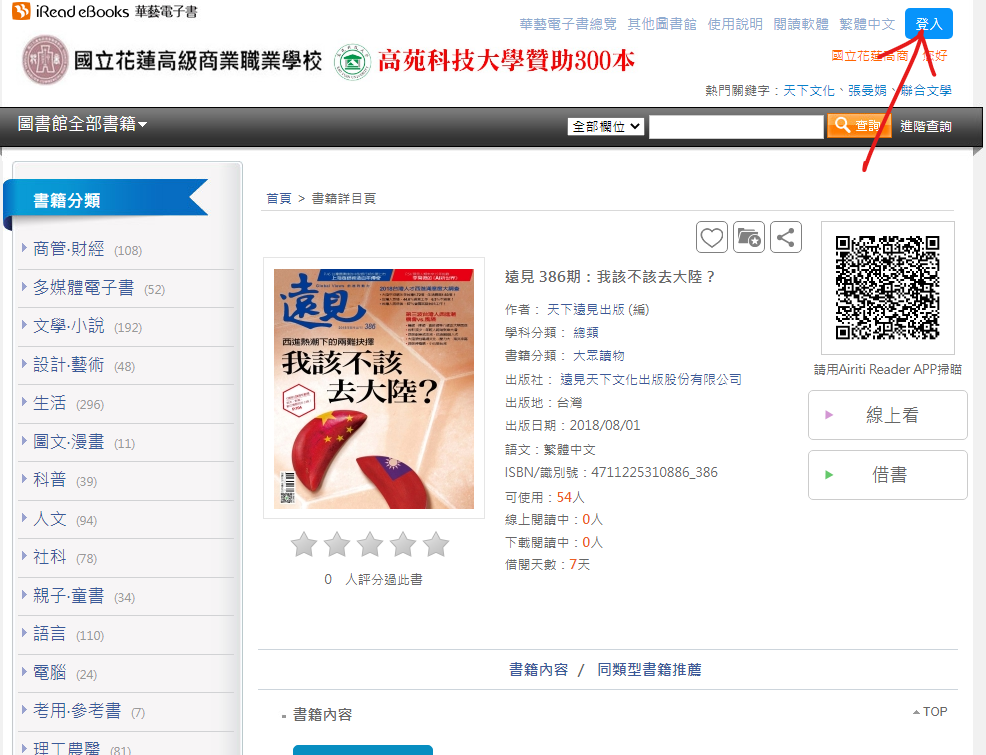Switch to 同類型書籍推薦 tab

(649, 669)
